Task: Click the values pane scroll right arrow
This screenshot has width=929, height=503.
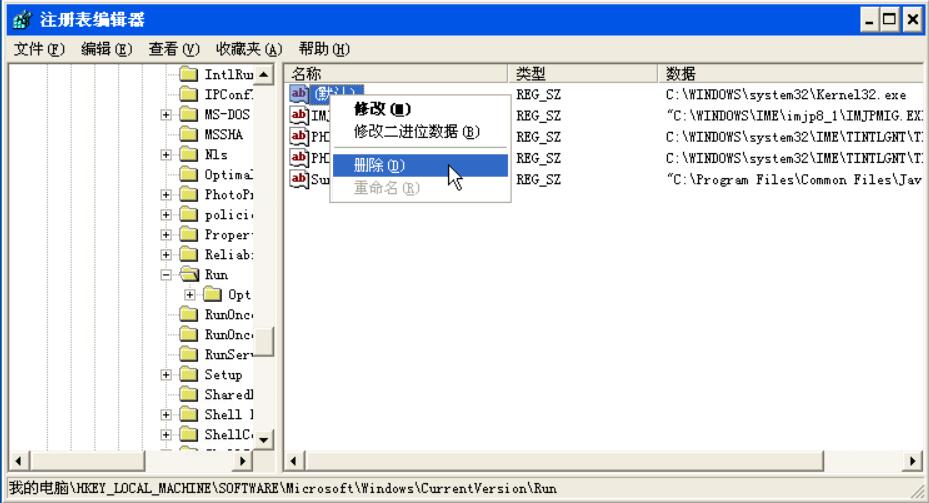Action: [912, 460]
